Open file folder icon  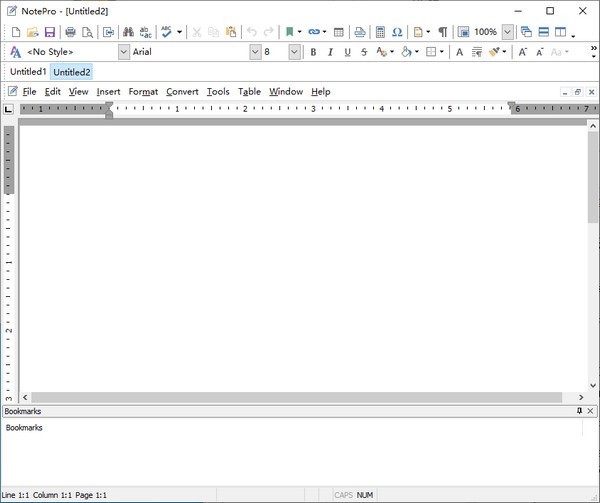33,32
